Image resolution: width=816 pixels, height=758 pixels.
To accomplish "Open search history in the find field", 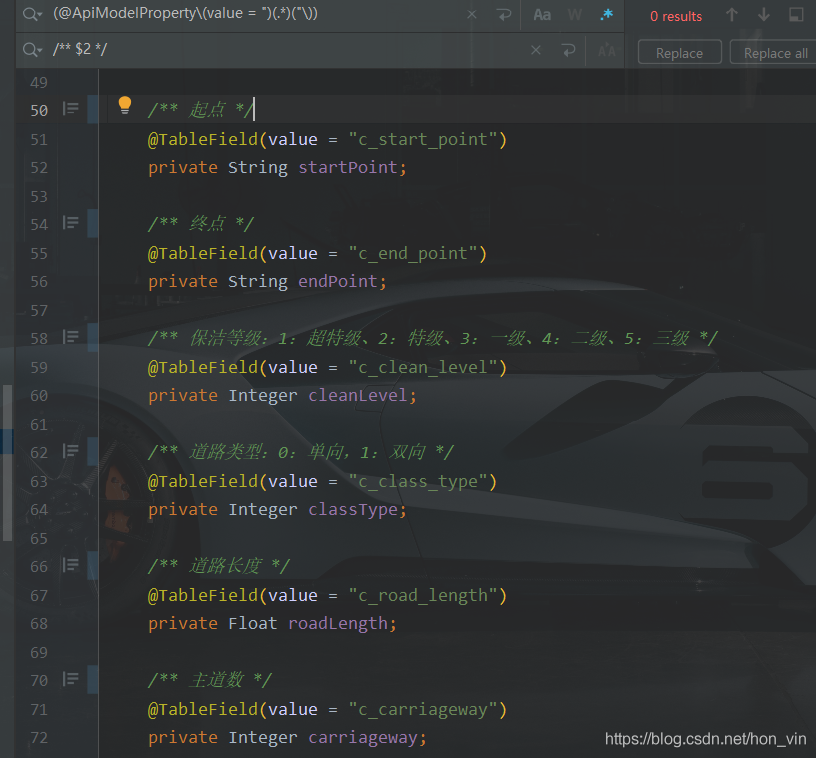I will [x=32, y=15].
